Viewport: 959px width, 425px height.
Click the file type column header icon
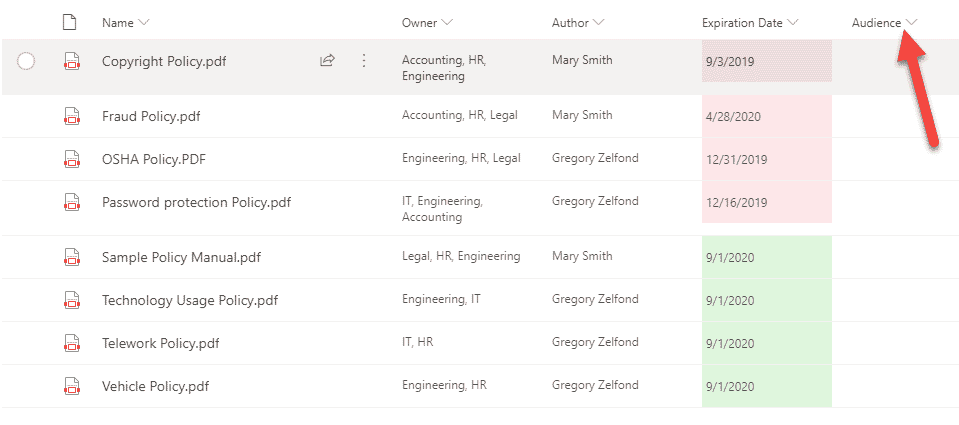(x=69, y=22)
